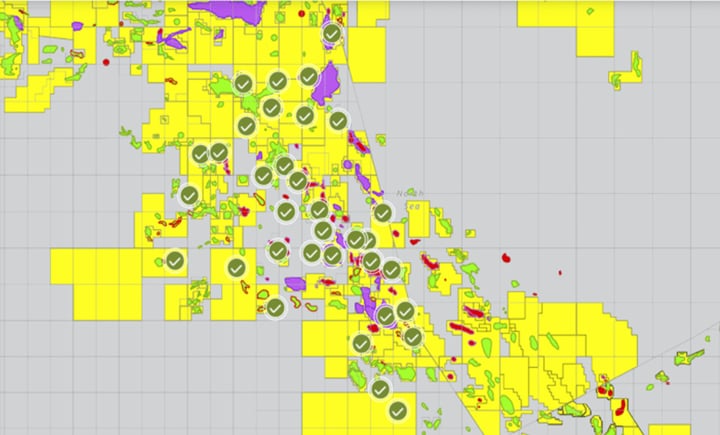720x435 pixels.
Task: Click the second-lowest checkmark marker above the bottom one
Action: (x=380, y=389)
